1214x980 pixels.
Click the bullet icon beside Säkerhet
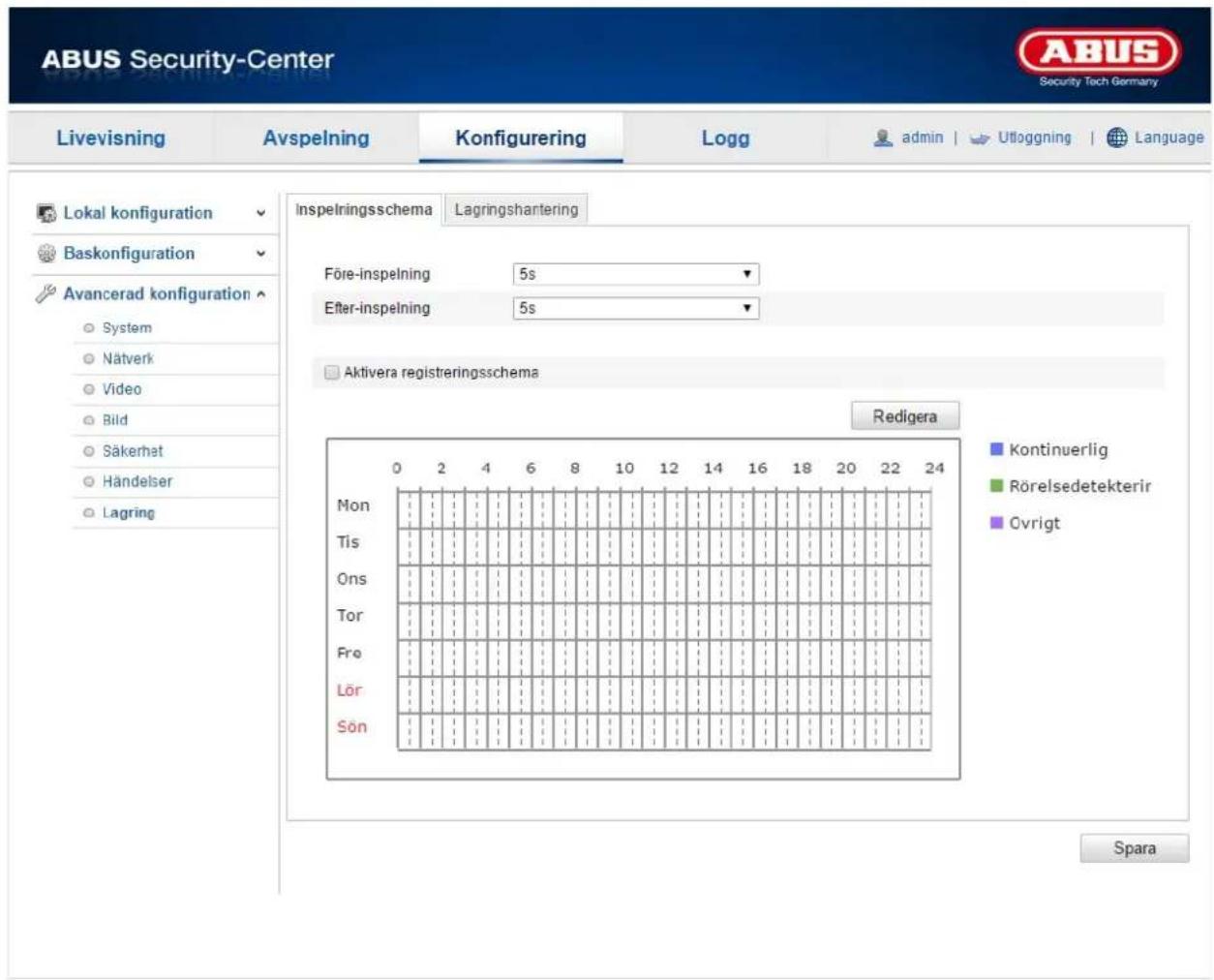(89, 451)
